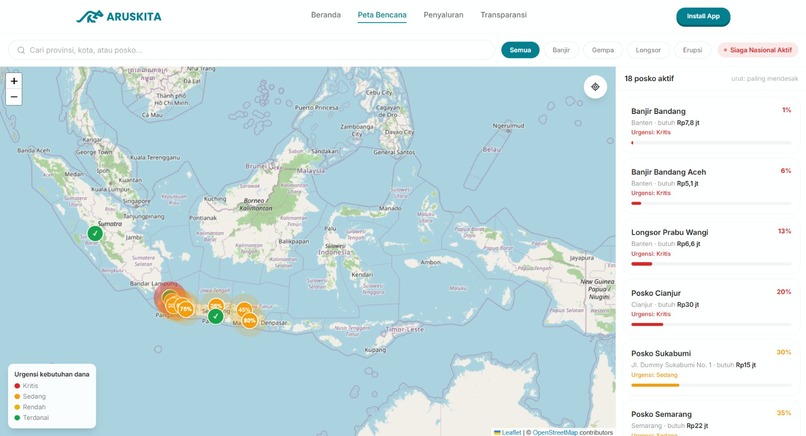Open the Posko Semarang card title
This screenshot has width=806, height=436.
[x=662, y=414]
